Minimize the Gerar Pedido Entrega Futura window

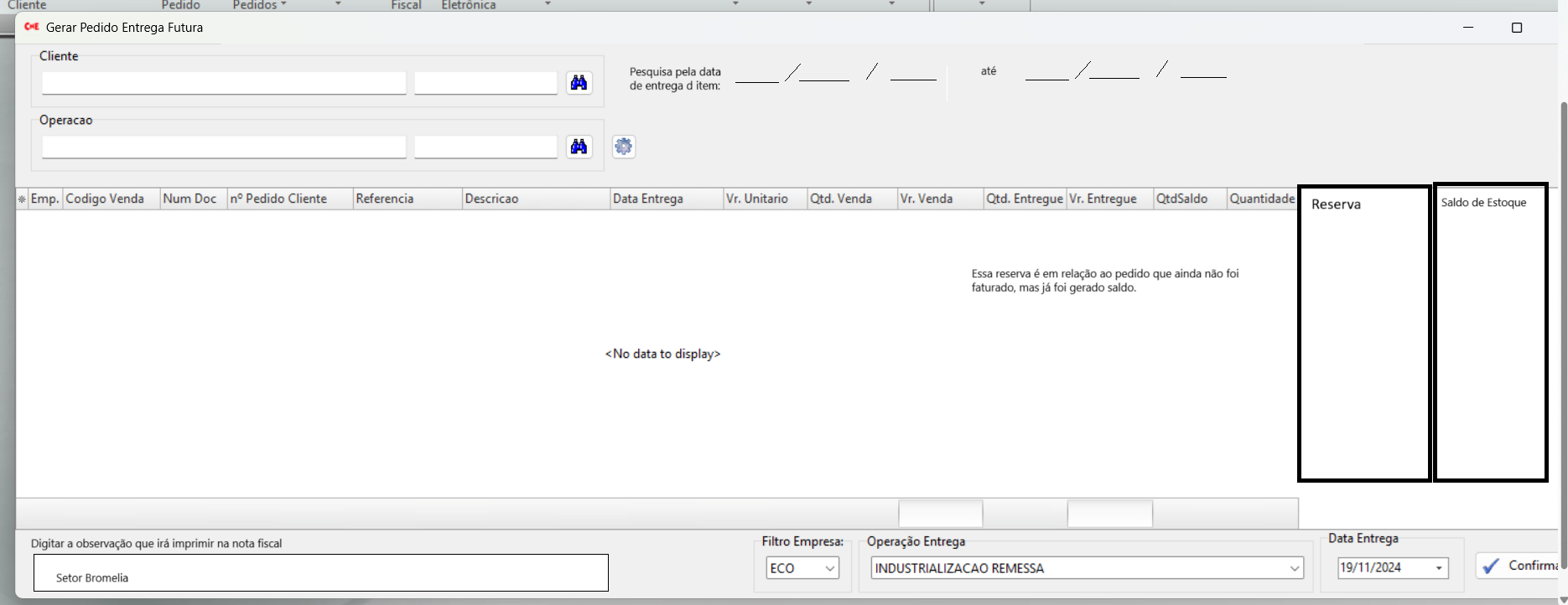click(1468, 28)
